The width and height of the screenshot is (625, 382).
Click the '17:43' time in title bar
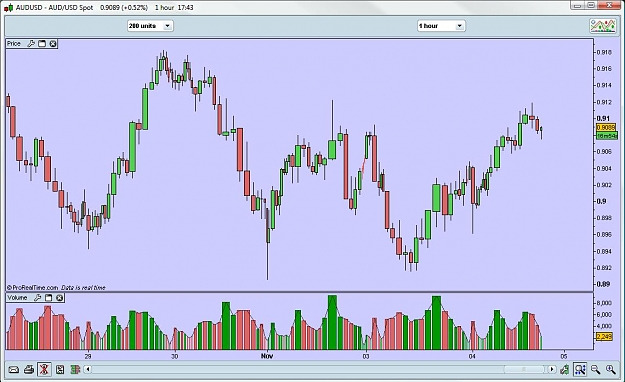(185, 8)
